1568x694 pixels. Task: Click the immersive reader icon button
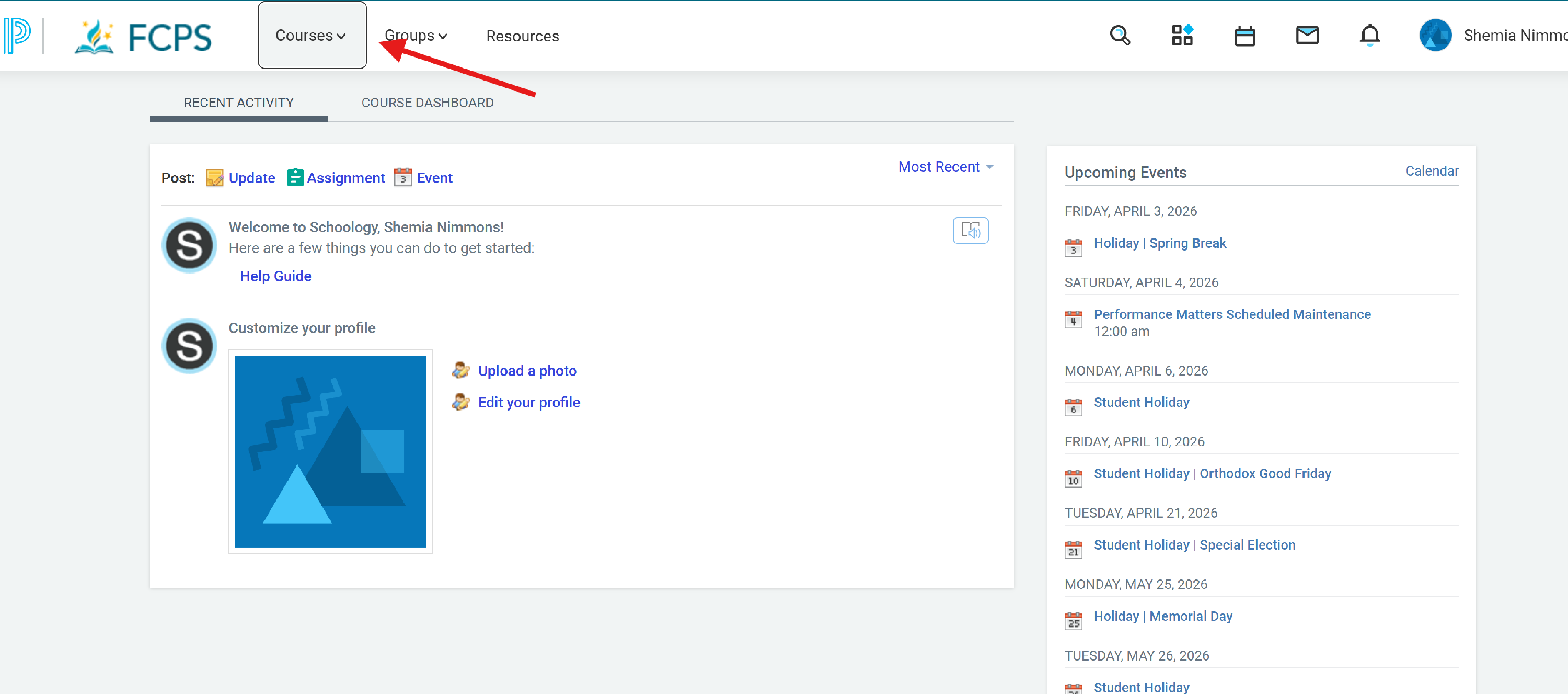[x=970, y=230]
